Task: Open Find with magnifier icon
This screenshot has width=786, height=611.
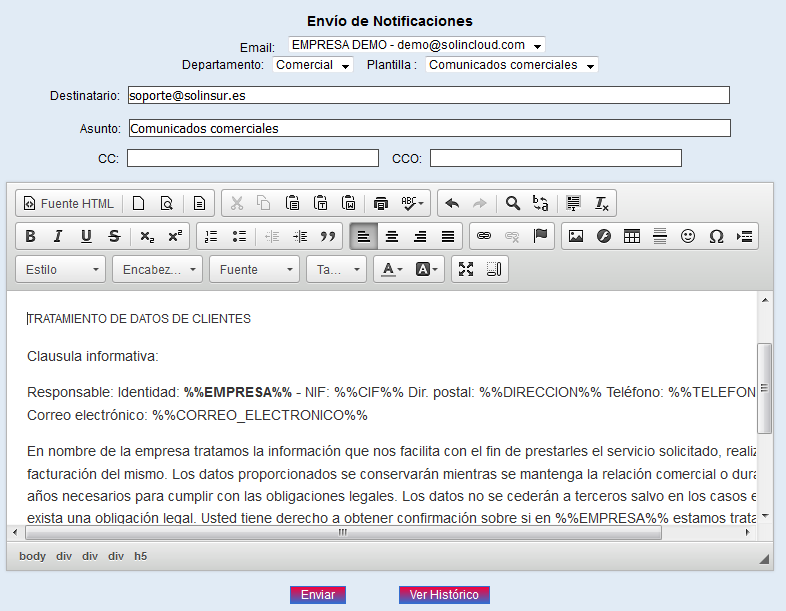Action: pos(512,203)
